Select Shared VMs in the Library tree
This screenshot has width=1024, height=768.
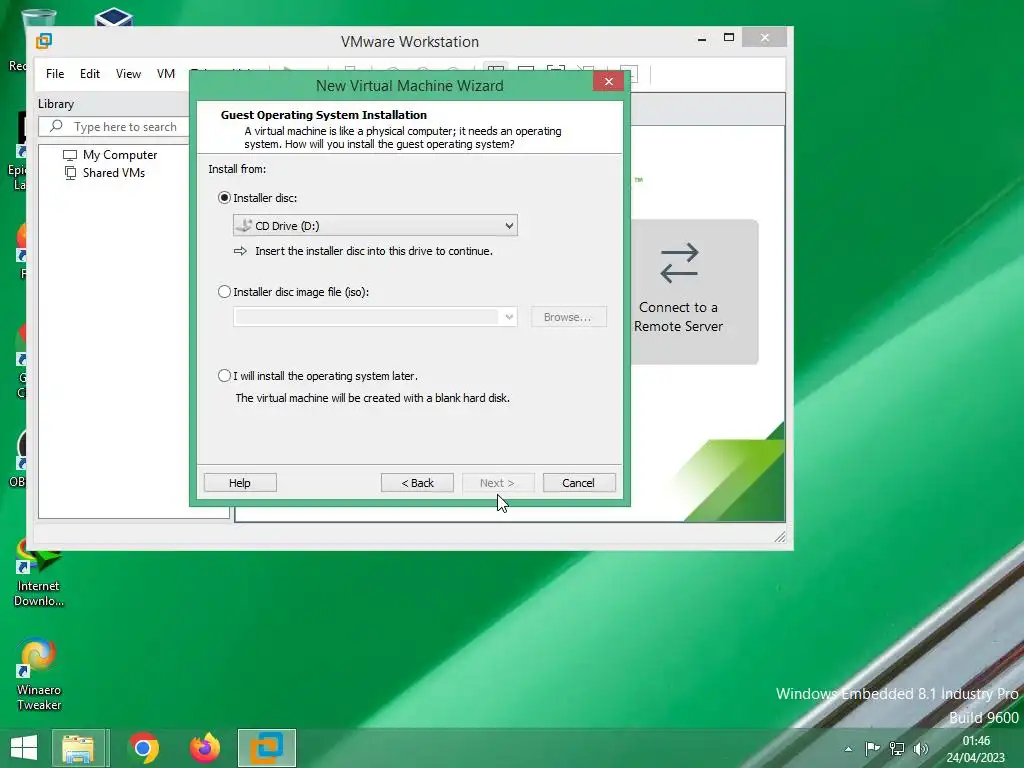pyautogui.click(x=104, y=173)
